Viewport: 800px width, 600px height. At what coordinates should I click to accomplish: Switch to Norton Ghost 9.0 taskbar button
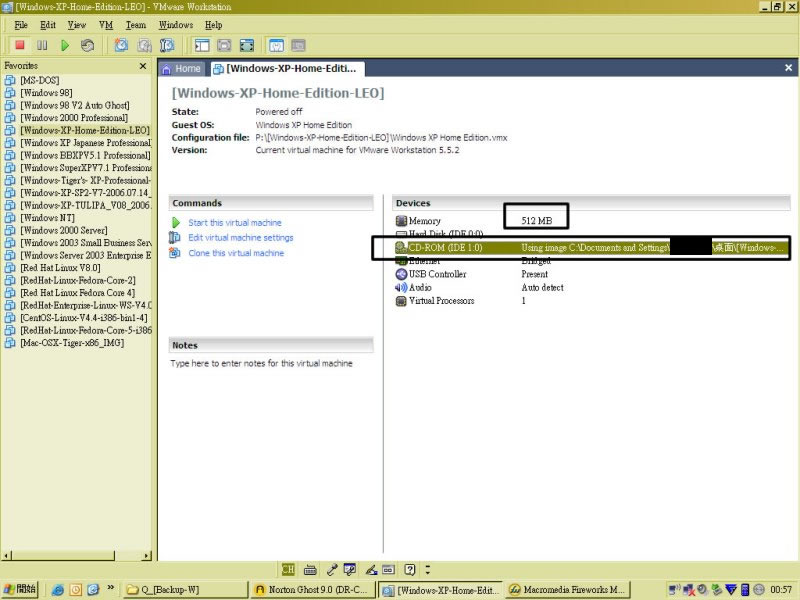[x=312, y=590]
